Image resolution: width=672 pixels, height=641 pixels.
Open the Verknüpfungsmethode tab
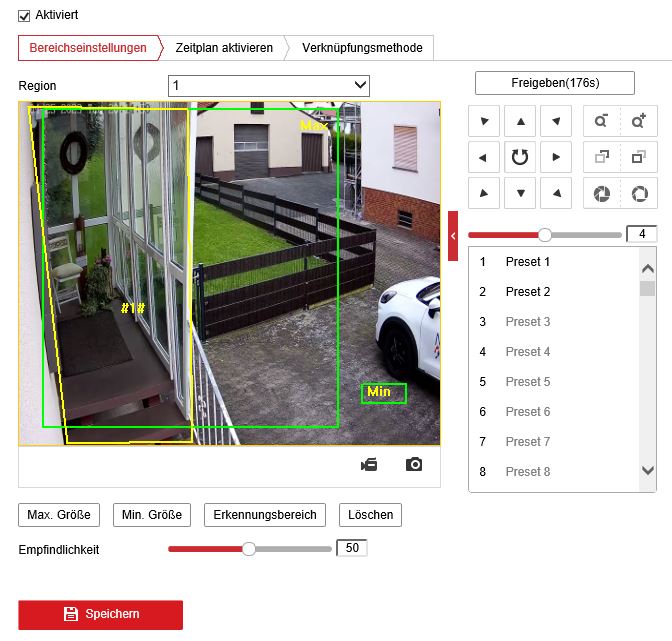(361, 48)
